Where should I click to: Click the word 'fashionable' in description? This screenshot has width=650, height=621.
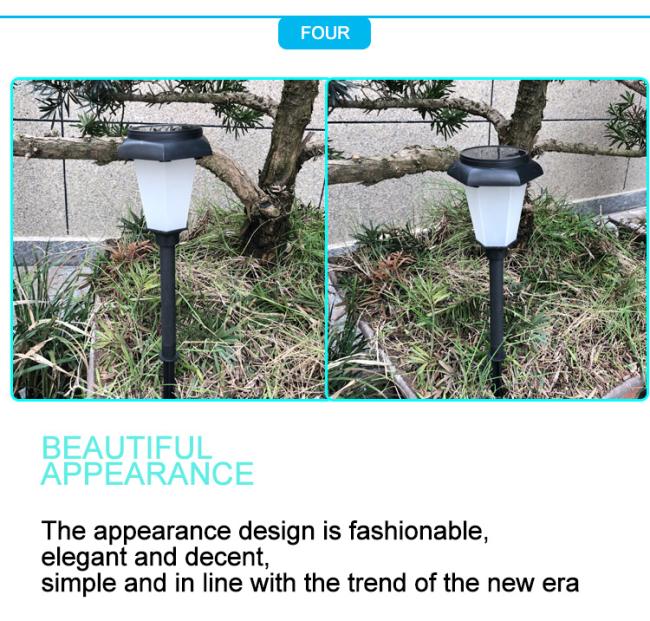click(x=415, y=530)
